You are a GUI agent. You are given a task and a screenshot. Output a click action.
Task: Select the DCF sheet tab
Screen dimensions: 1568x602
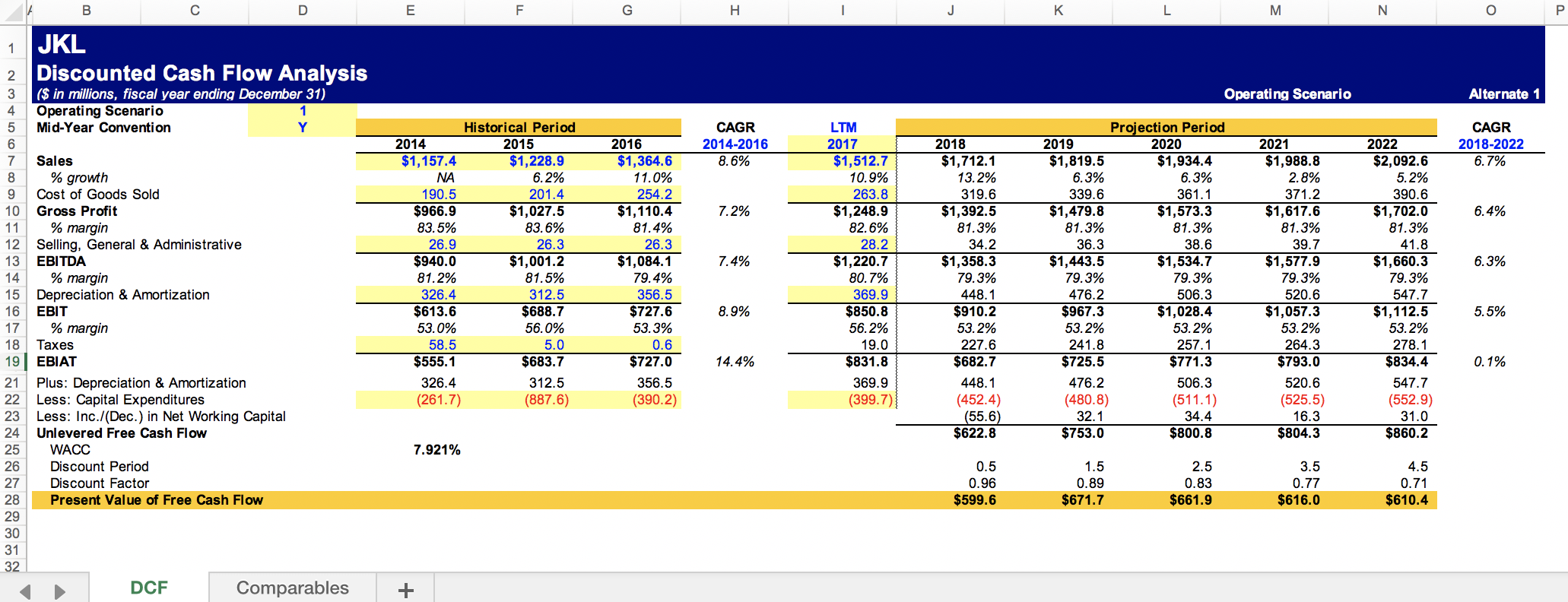[149, 588]
